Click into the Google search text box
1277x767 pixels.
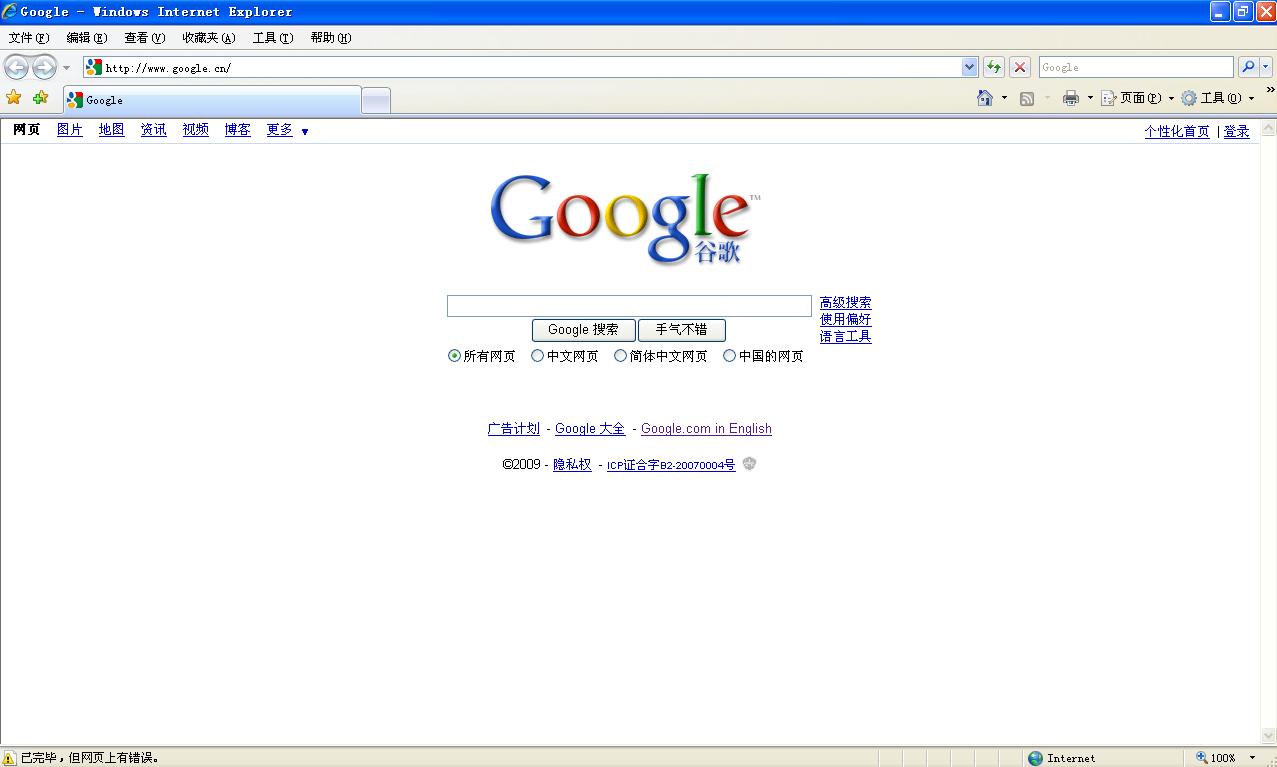point(629,306)
